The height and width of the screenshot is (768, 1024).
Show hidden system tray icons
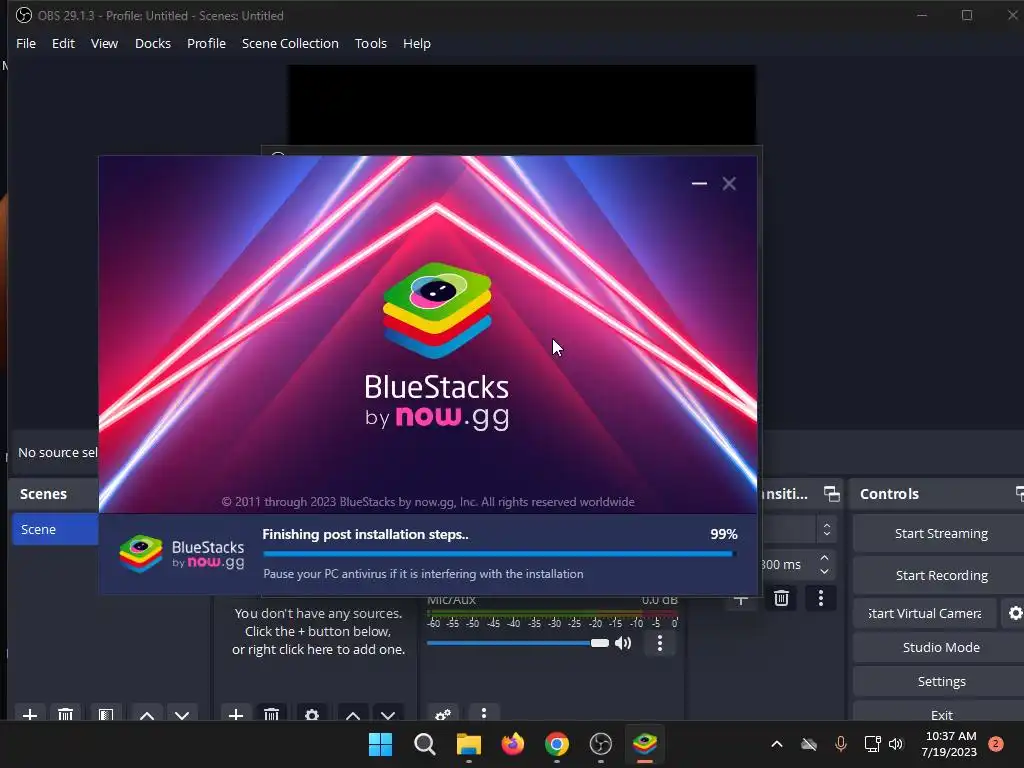[x=776, y=744]
